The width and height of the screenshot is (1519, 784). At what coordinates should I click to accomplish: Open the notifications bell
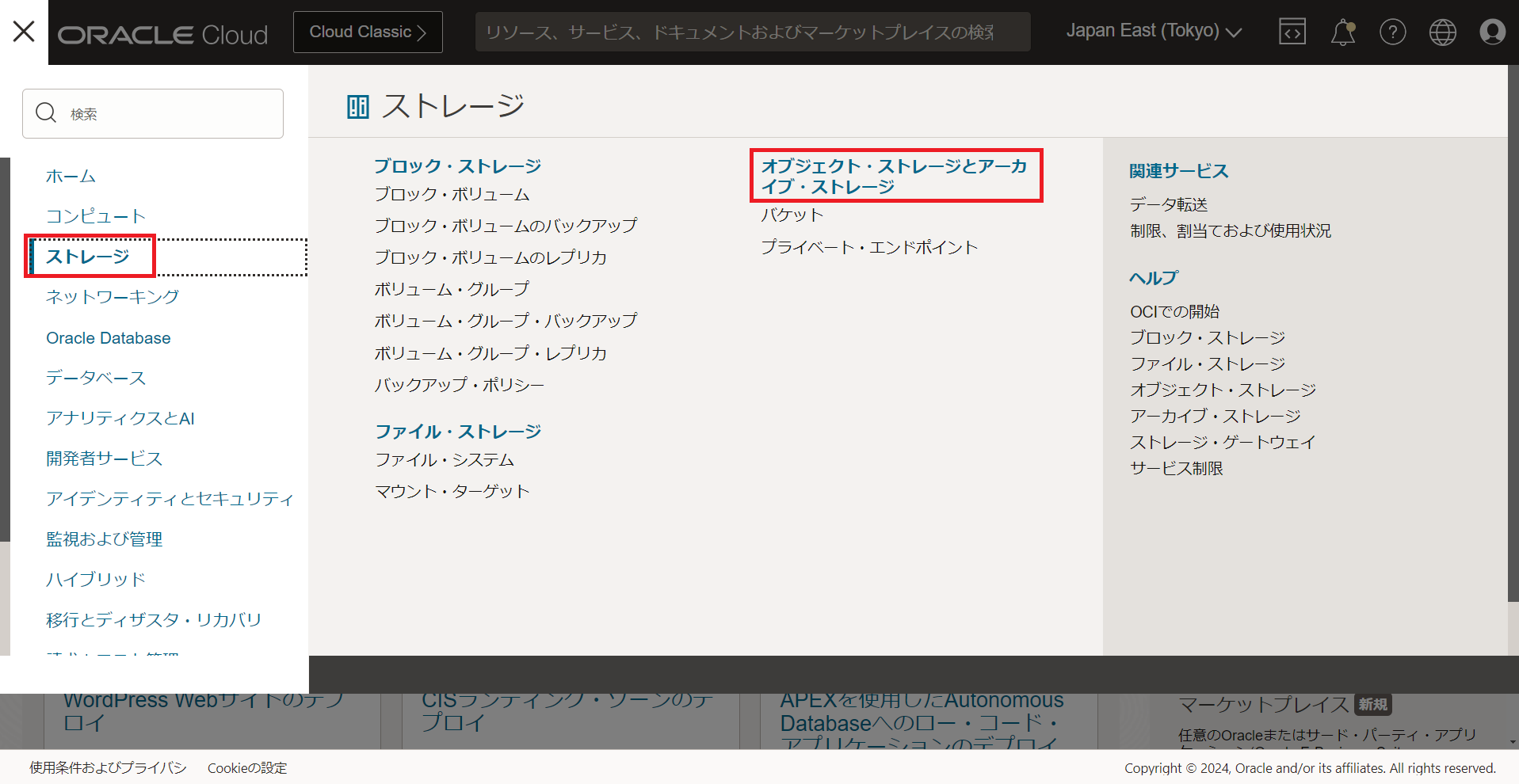point(1342,32)
